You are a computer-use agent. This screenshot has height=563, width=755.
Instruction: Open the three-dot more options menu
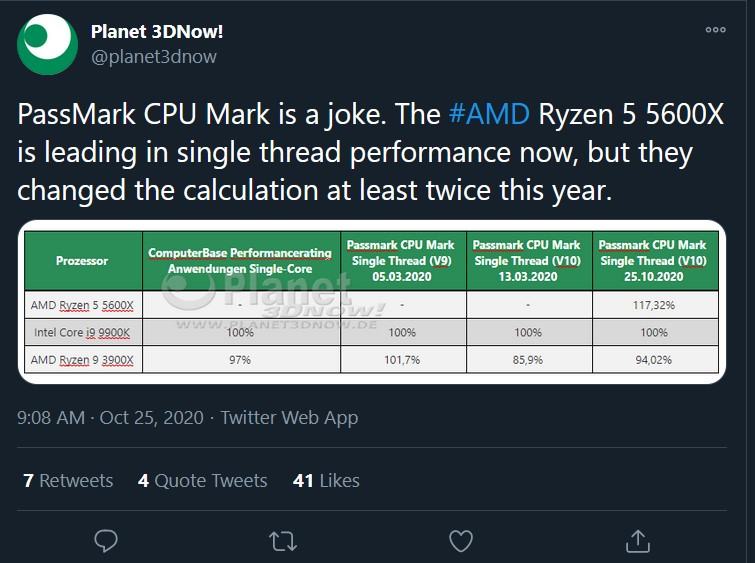point(716,30)
